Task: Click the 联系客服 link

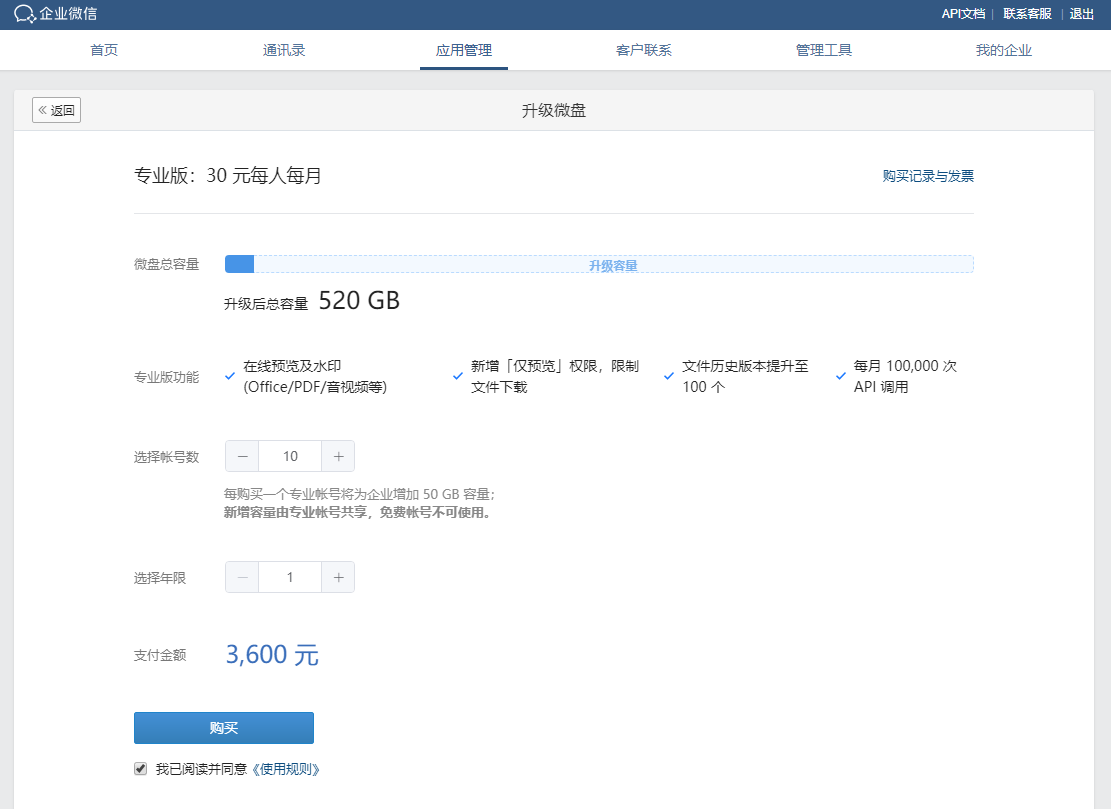Action: (1027, 14)
